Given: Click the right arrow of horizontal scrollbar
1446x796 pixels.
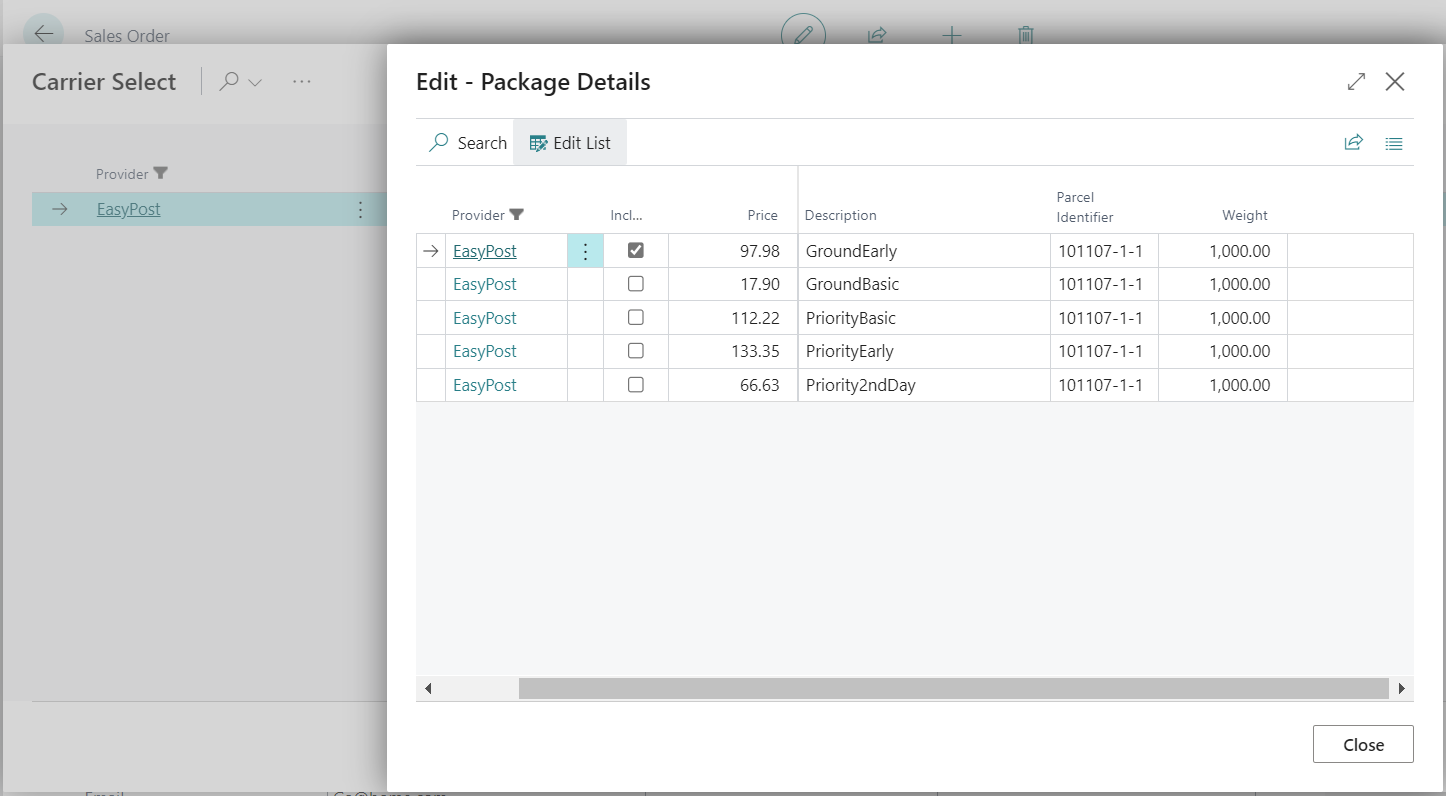Looking at the screenshot, I should coord(1402,688).
